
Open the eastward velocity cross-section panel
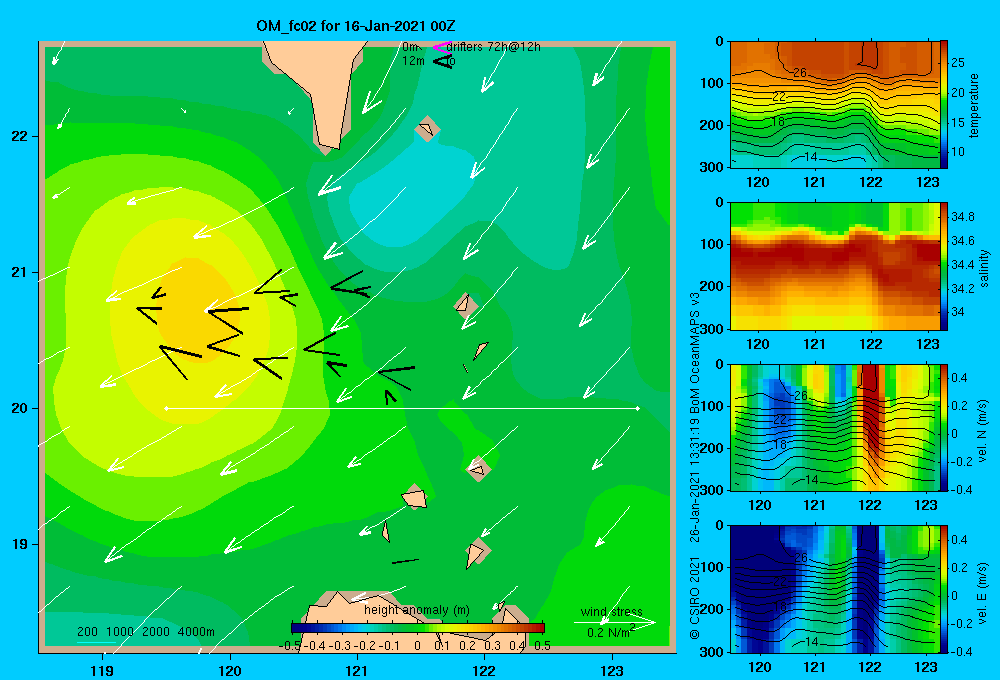(x=834, y=589)
